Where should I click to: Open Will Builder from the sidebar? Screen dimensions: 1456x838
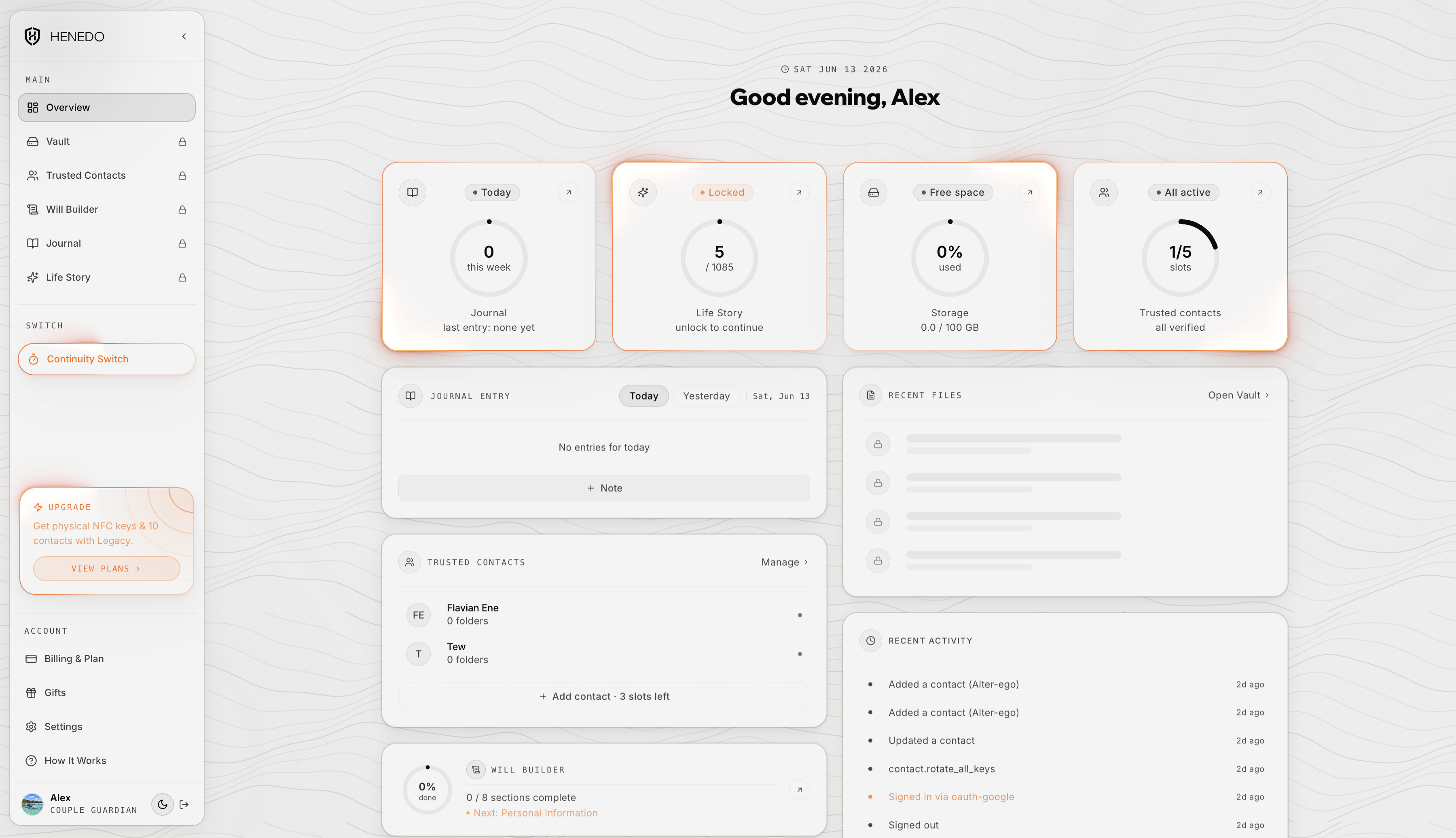[x=106, y=209]
